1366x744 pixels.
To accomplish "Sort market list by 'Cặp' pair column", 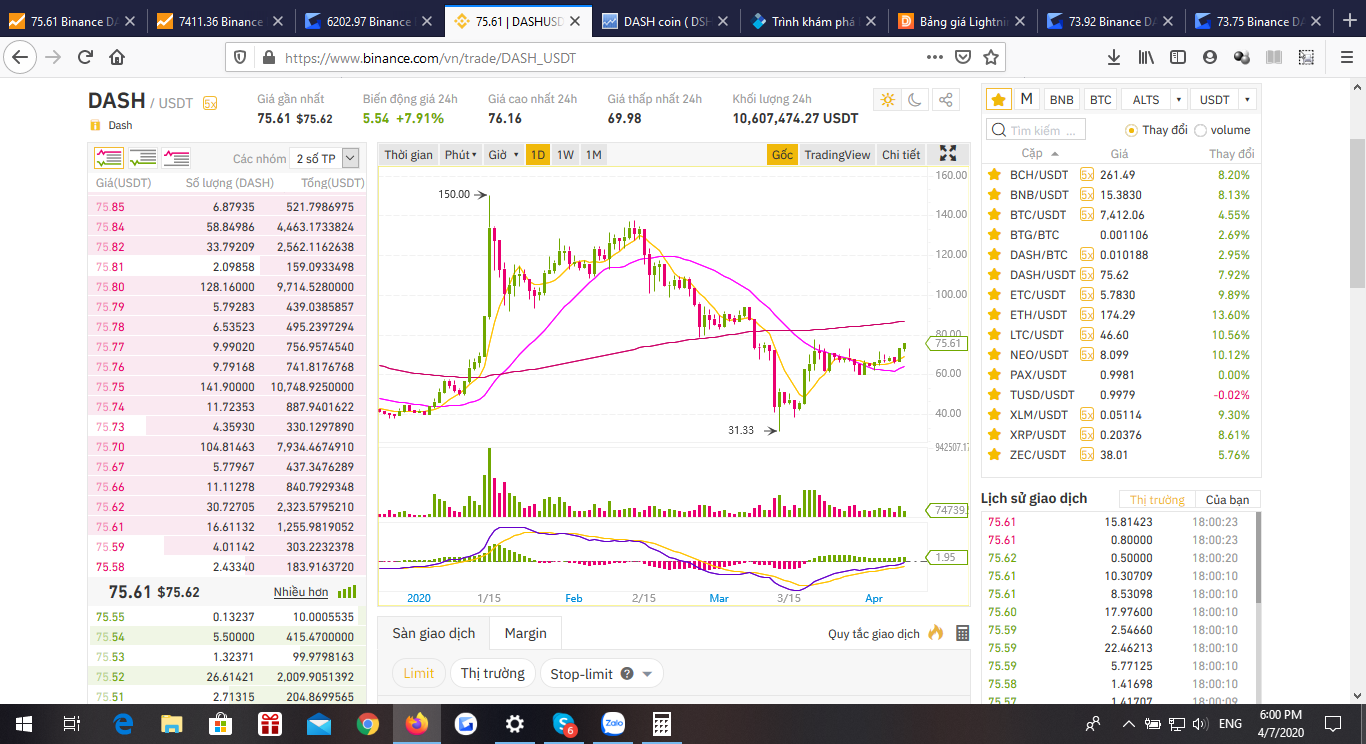I will [x=1040, y=154].
